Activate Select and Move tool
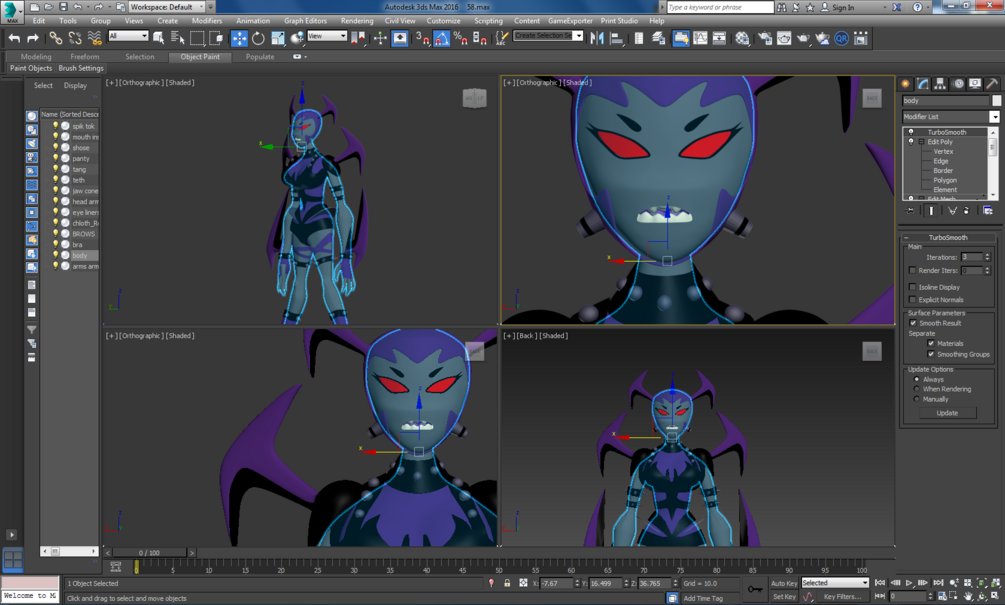 (x=239, y=38)
